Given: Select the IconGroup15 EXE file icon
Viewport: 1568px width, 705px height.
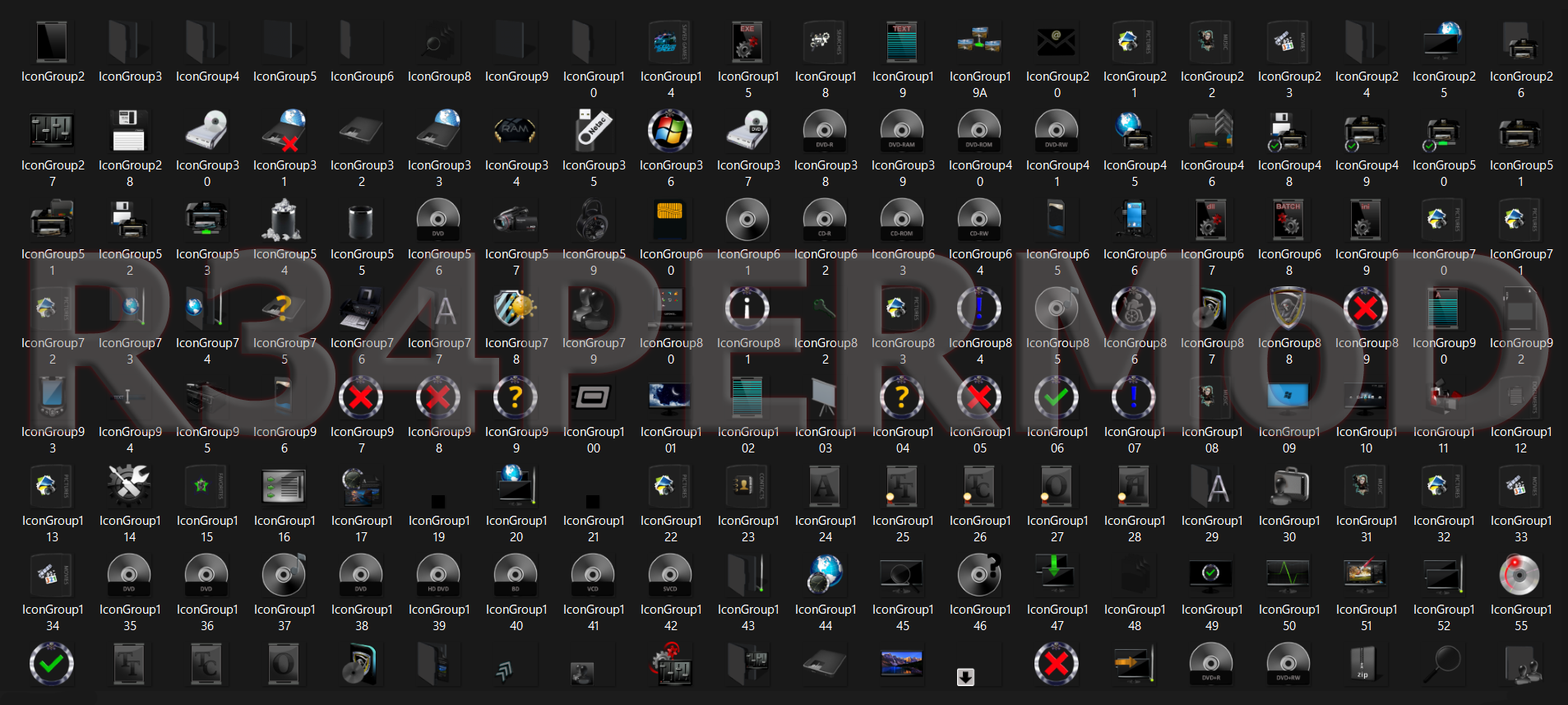Looking at the screenshot, I should pyautogui.click(x=747, y=42).
